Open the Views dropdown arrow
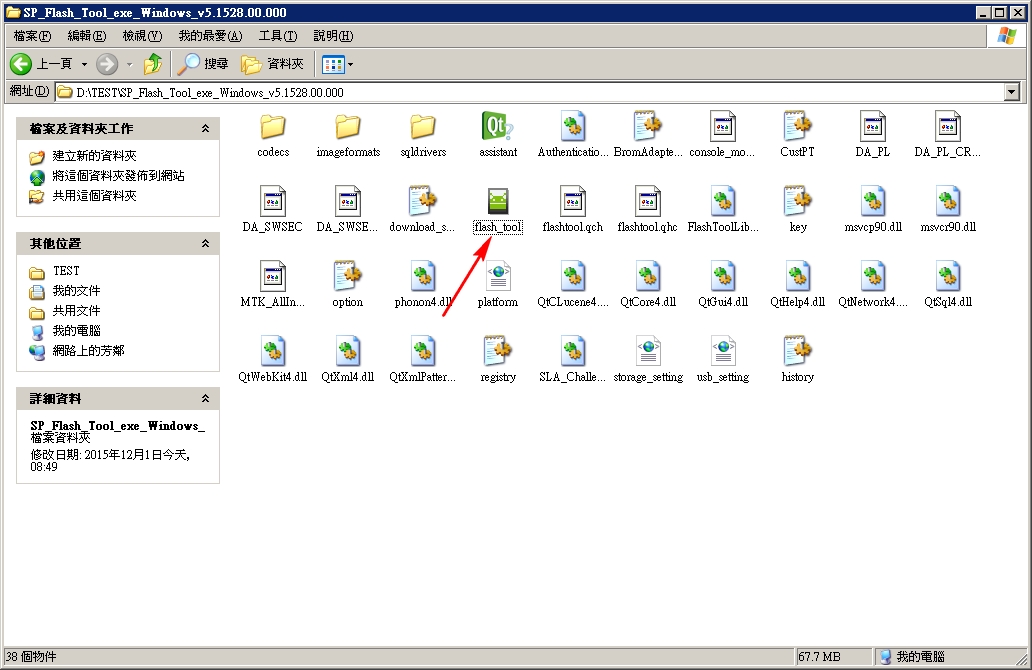 coord(350,64)
